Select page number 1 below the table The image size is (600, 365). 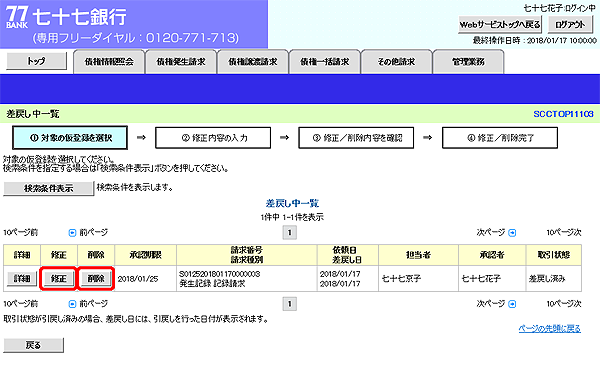[290, 304]
